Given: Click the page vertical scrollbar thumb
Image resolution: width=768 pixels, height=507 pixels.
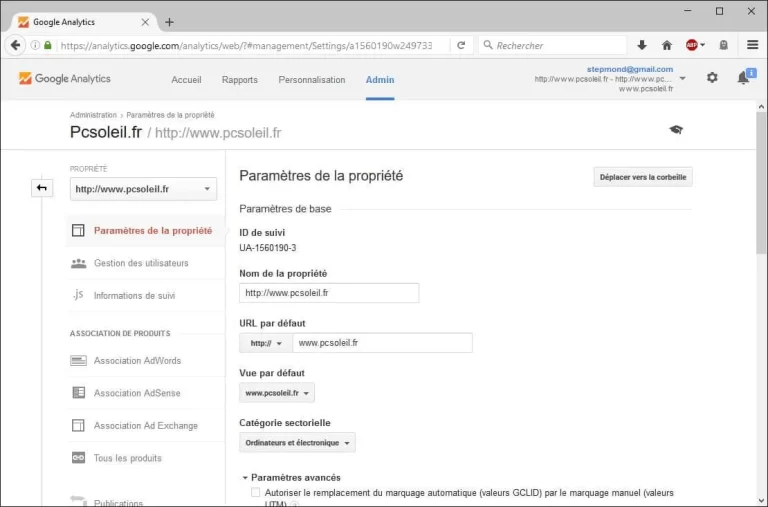Looking at the screenshot, I should [x=761, y=182].
